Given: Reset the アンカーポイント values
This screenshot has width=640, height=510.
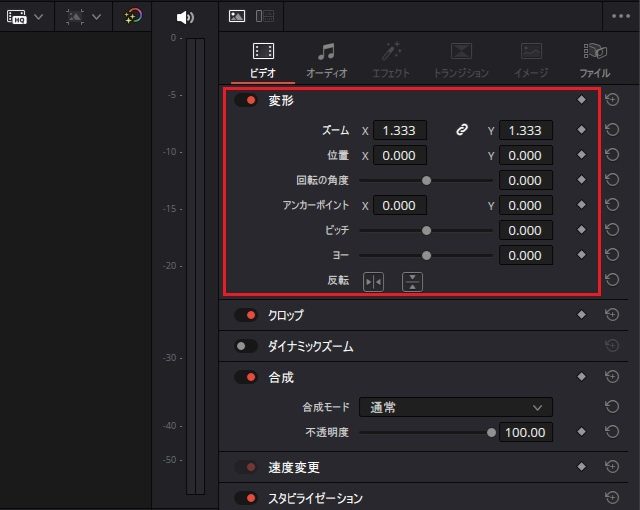Looking at the screenshot, I should point(612,204).
